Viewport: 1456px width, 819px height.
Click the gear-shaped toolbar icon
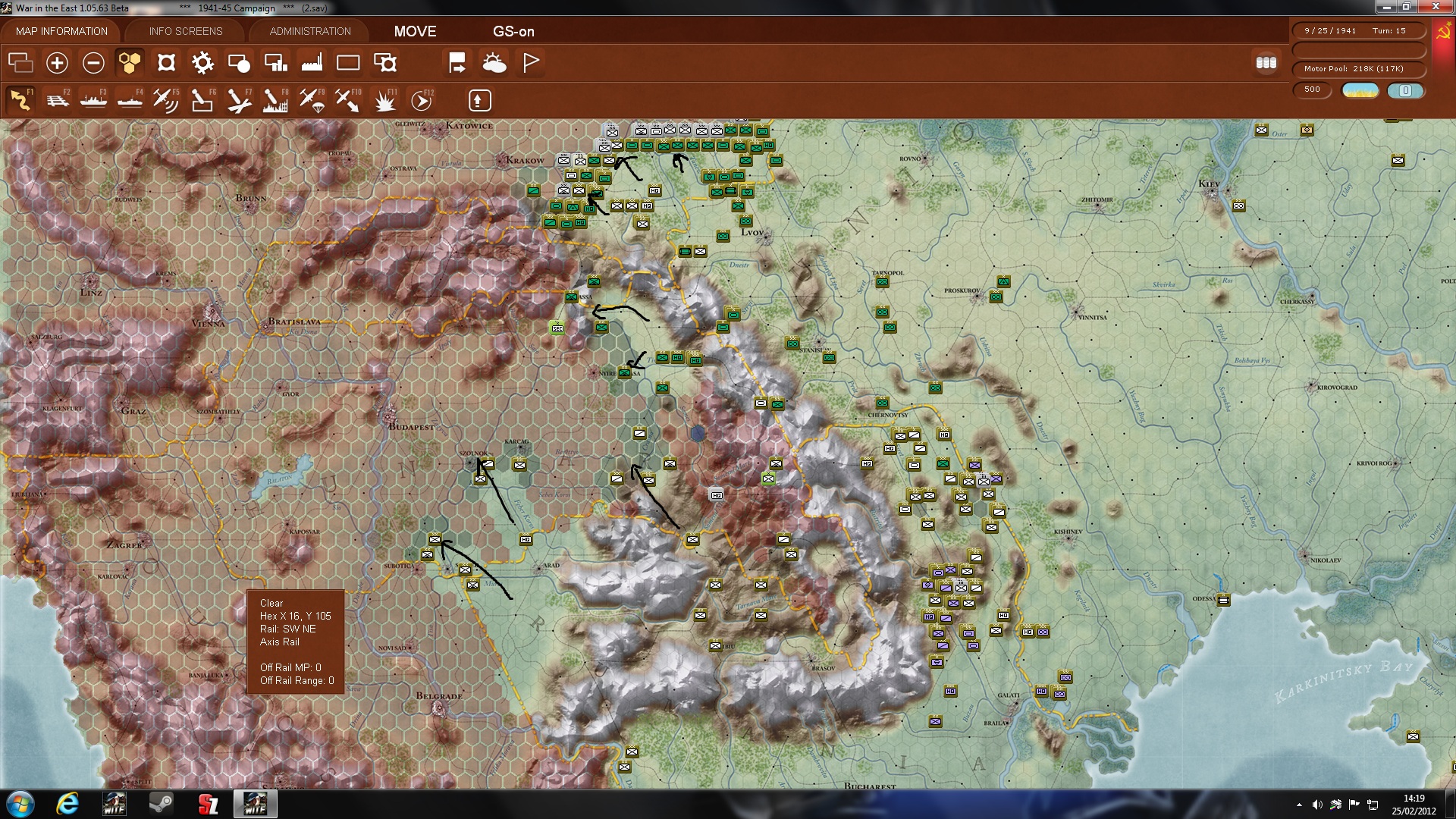pyautogui.click(x=202, y=63)
